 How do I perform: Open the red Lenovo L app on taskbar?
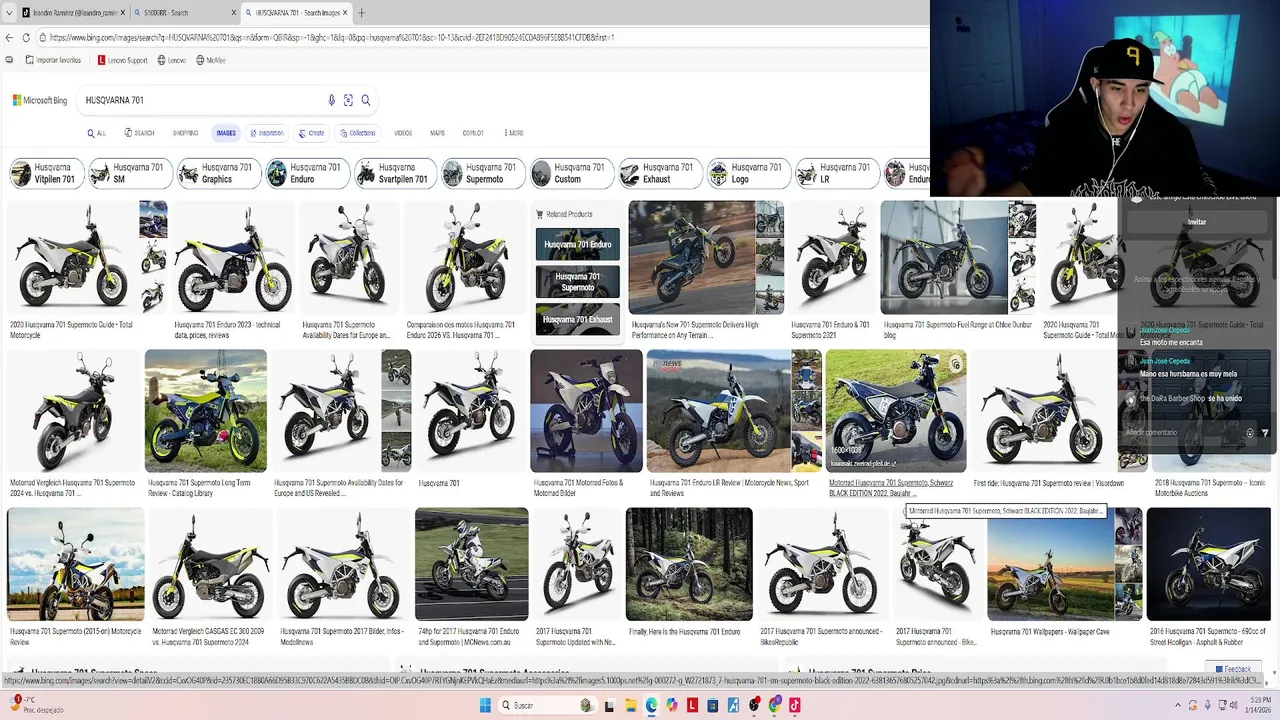(692, 705)
